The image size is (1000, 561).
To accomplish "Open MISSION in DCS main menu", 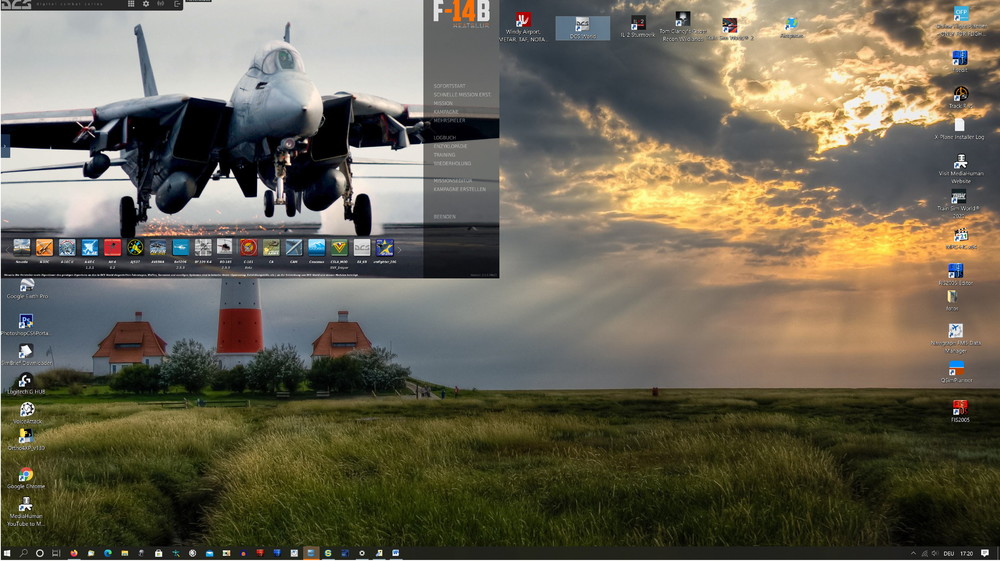I will [x=443, y=103].
